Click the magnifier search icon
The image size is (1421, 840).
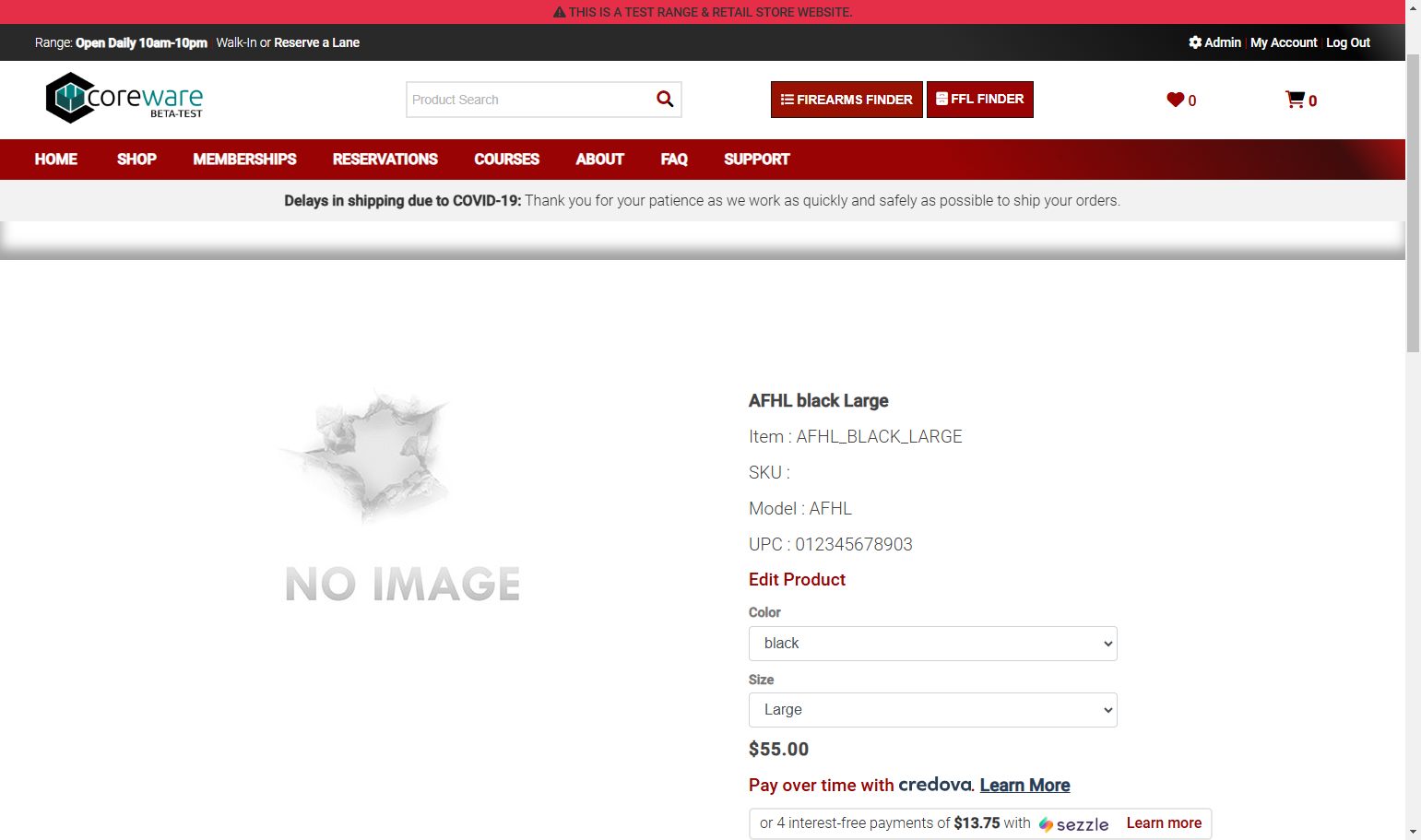(x=665, y=99)
